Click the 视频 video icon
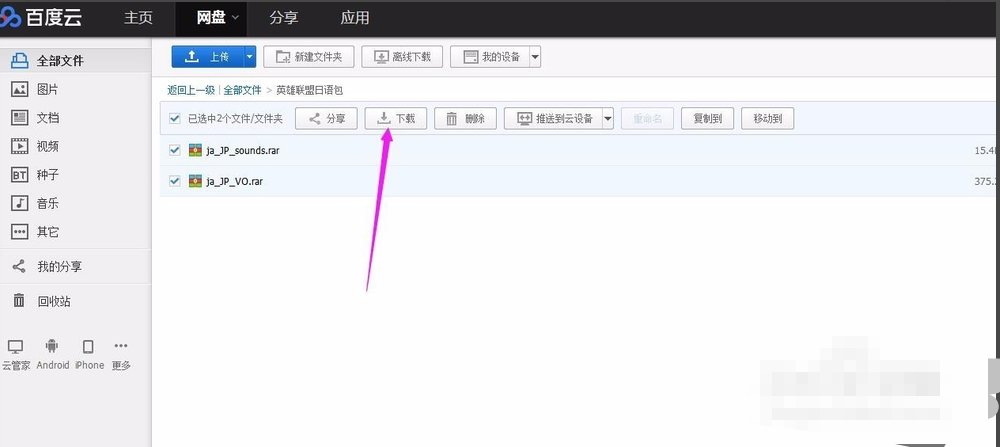 click(20, 147)
